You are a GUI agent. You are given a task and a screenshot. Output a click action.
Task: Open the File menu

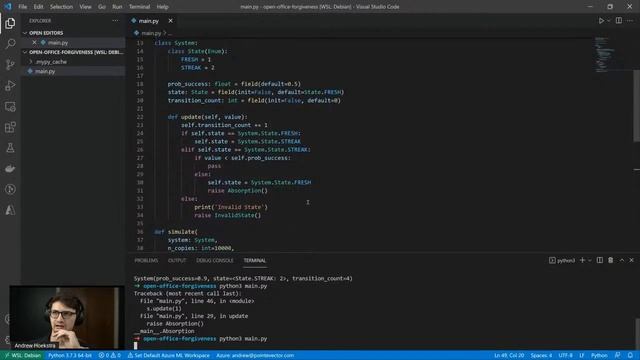click(x=22, y=7)
